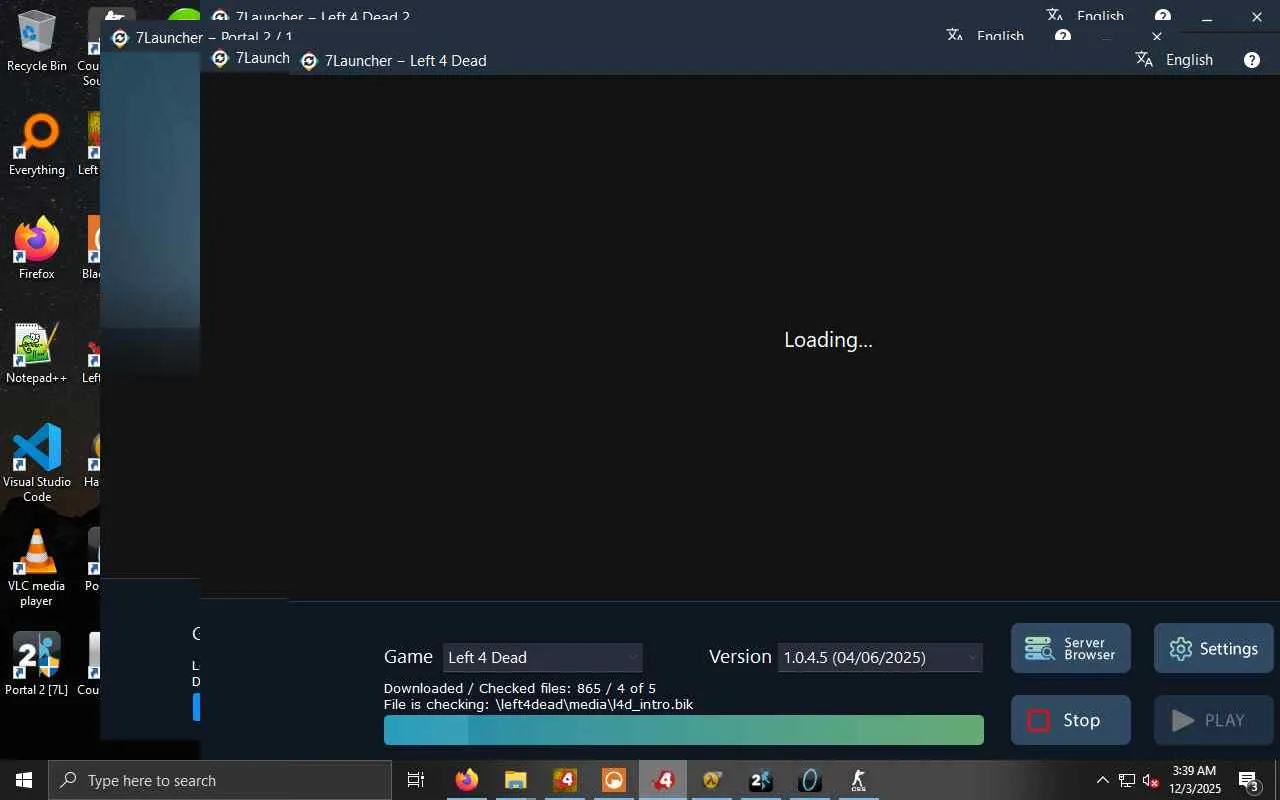Select the Portal 2 [7L] desktop shortcut
This screenshot has width=1280, height=800.
(37, 665)
